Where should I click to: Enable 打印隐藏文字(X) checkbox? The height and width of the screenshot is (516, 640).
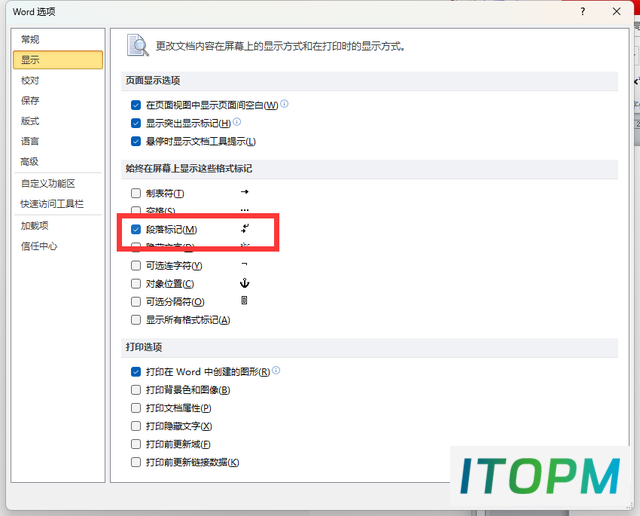[136, 426]
